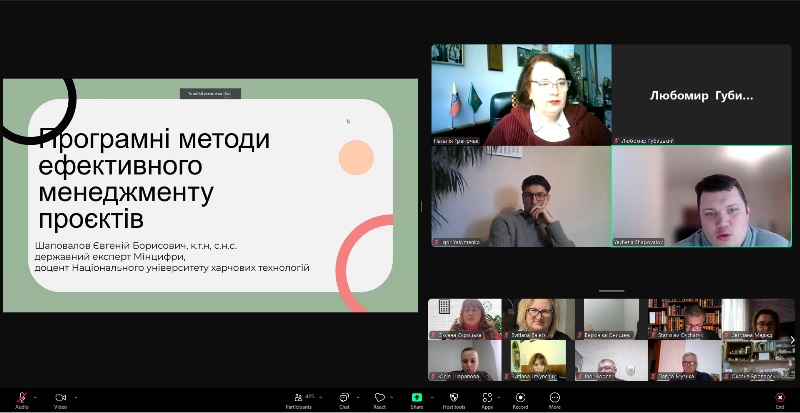Select the thumbnail with bookshelf background

pyautogui.click(x=684, y=319)
